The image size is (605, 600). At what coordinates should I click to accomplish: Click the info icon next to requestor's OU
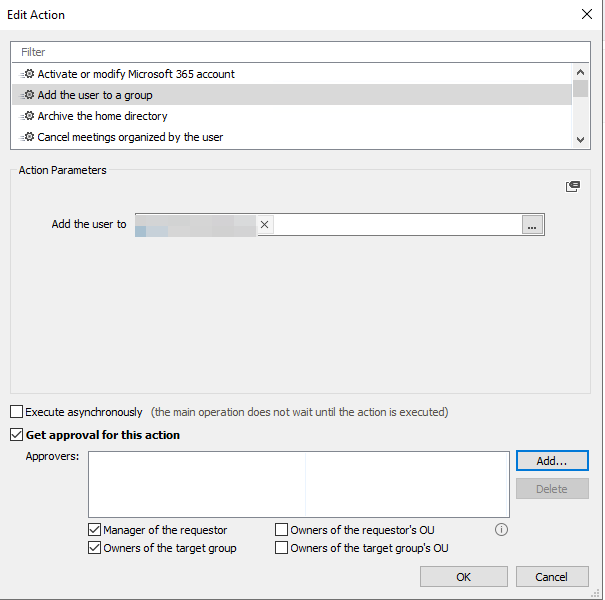[502, 530]
